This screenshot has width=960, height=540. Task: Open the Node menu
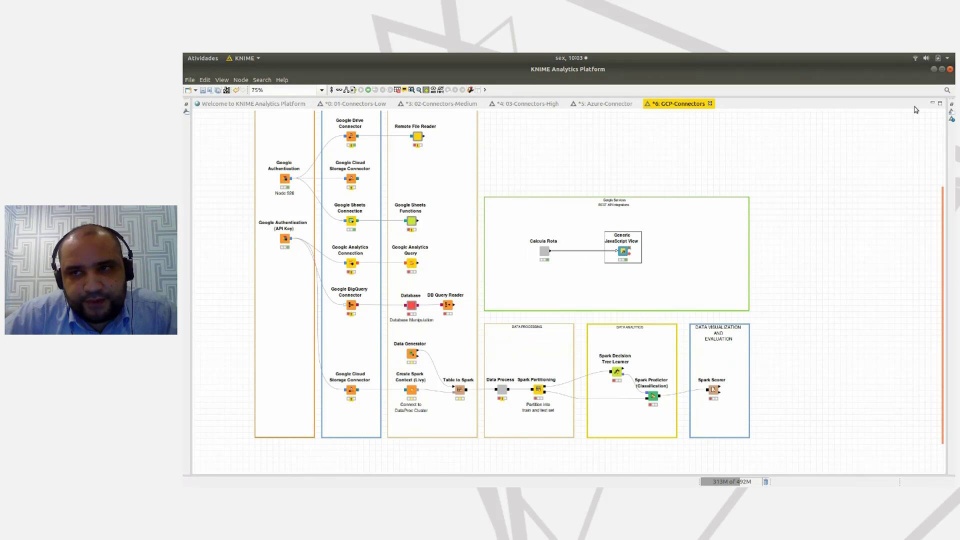click(241, 80)
